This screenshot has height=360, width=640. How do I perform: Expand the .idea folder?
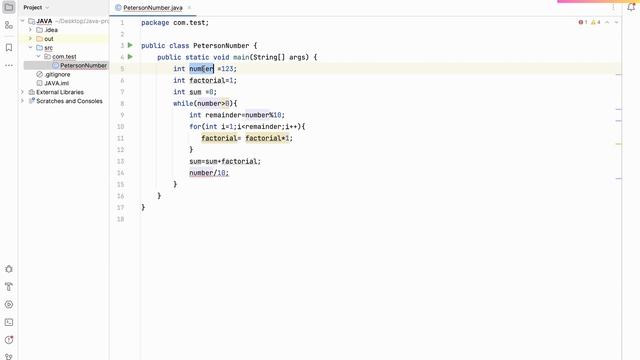point(31,30)
